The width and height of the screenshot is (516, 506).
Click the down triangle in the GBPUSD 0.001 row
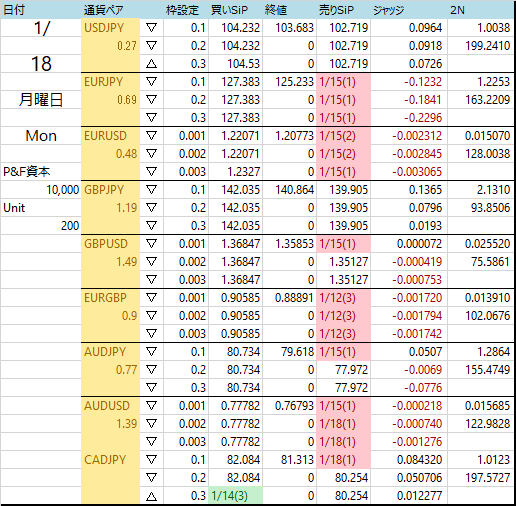pos(151,244)
